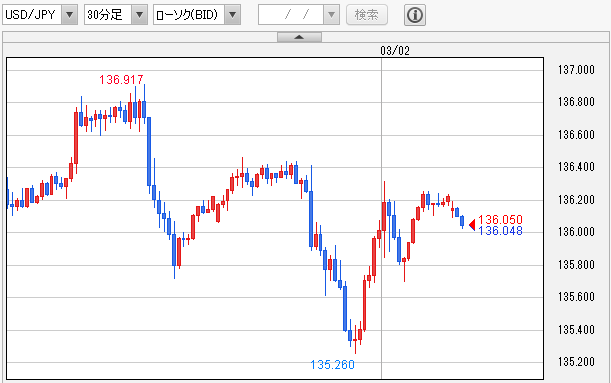Click the 03/02 date label

[x=395, y=51]
